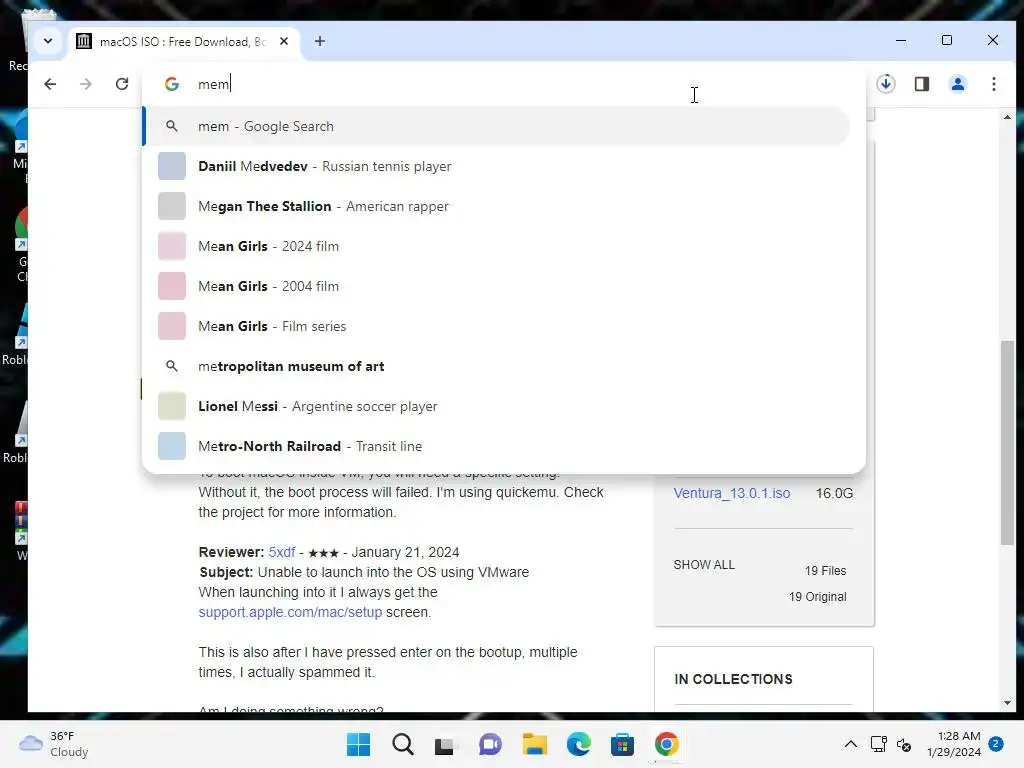Open the notification badge showing 2
Screen dimensions: 1024x768
[x=995, y=744]
